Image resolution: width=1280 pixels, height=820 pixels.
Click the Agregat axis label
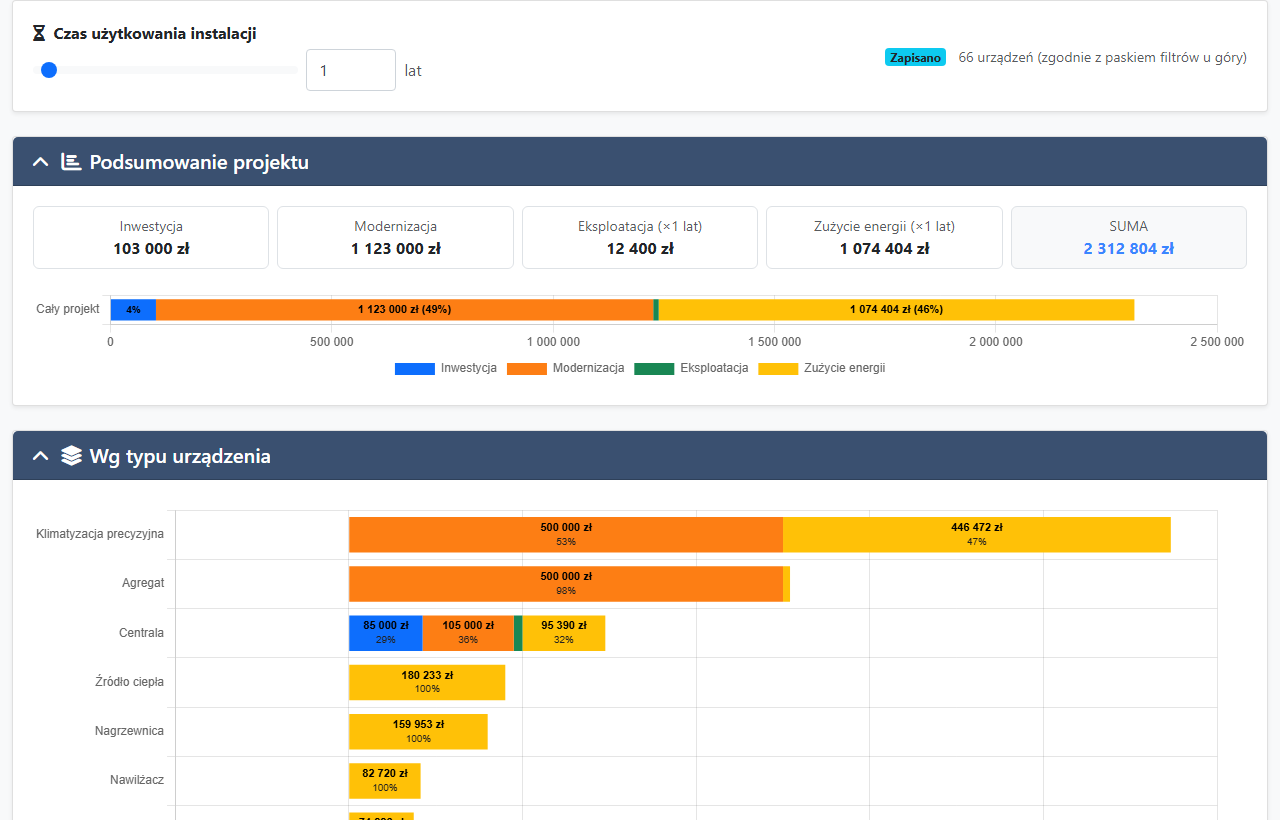(x=143, y=583)
